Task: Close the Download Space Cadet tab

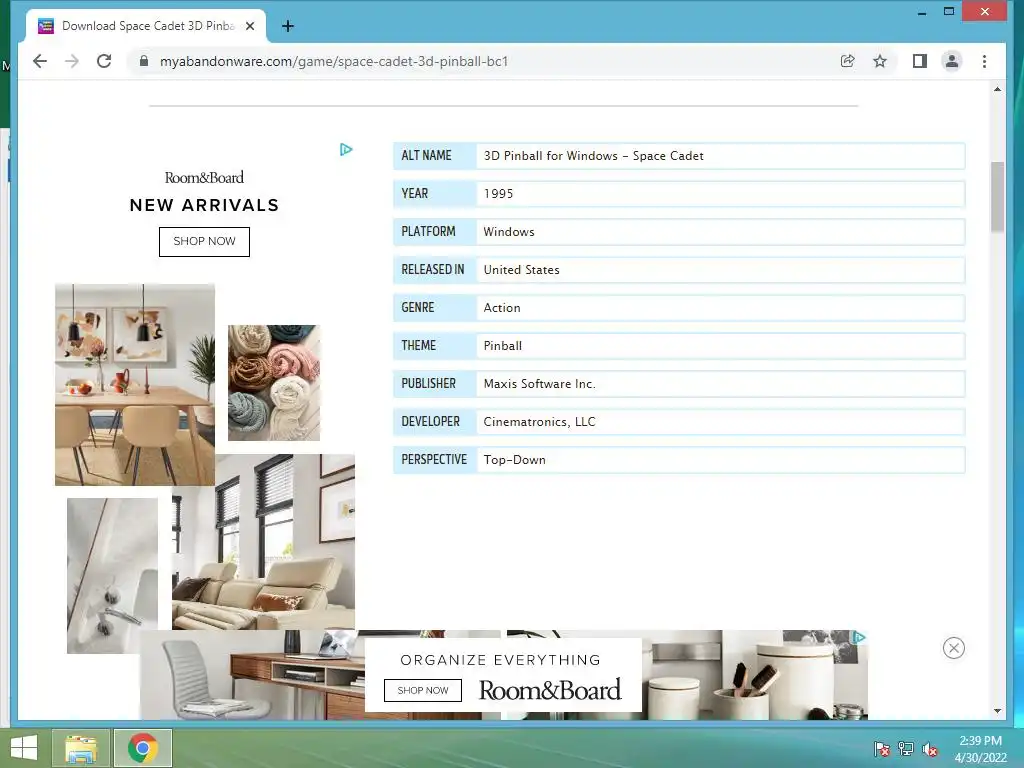Action: click(x=250, y=26)
